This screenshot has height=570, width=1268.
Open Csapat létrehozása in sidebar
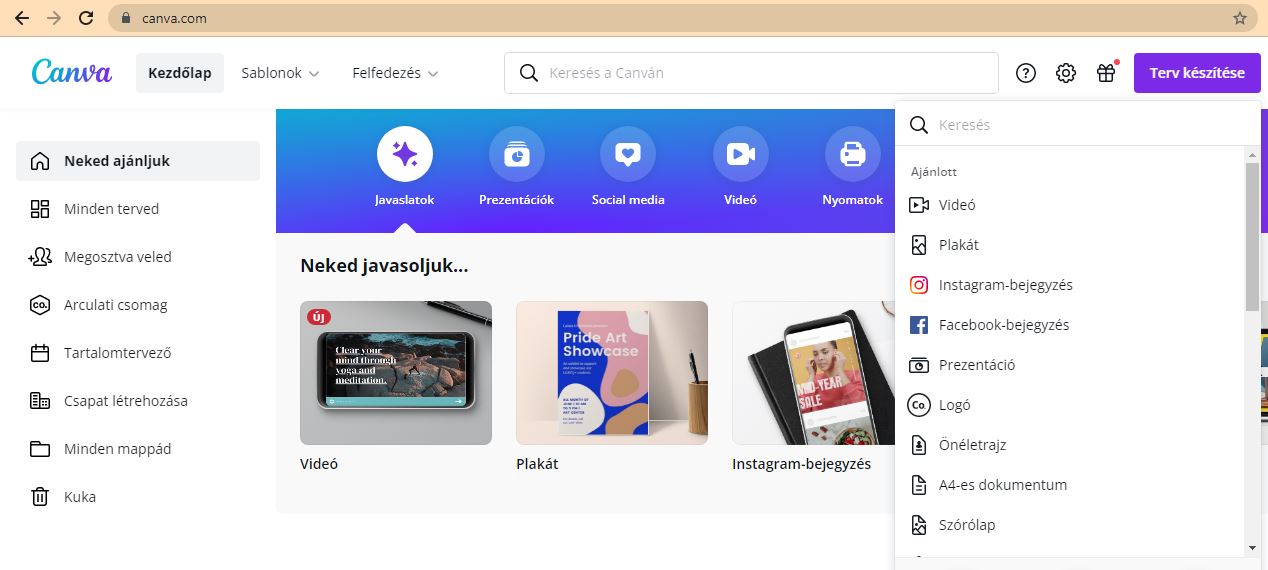point(138,401)
